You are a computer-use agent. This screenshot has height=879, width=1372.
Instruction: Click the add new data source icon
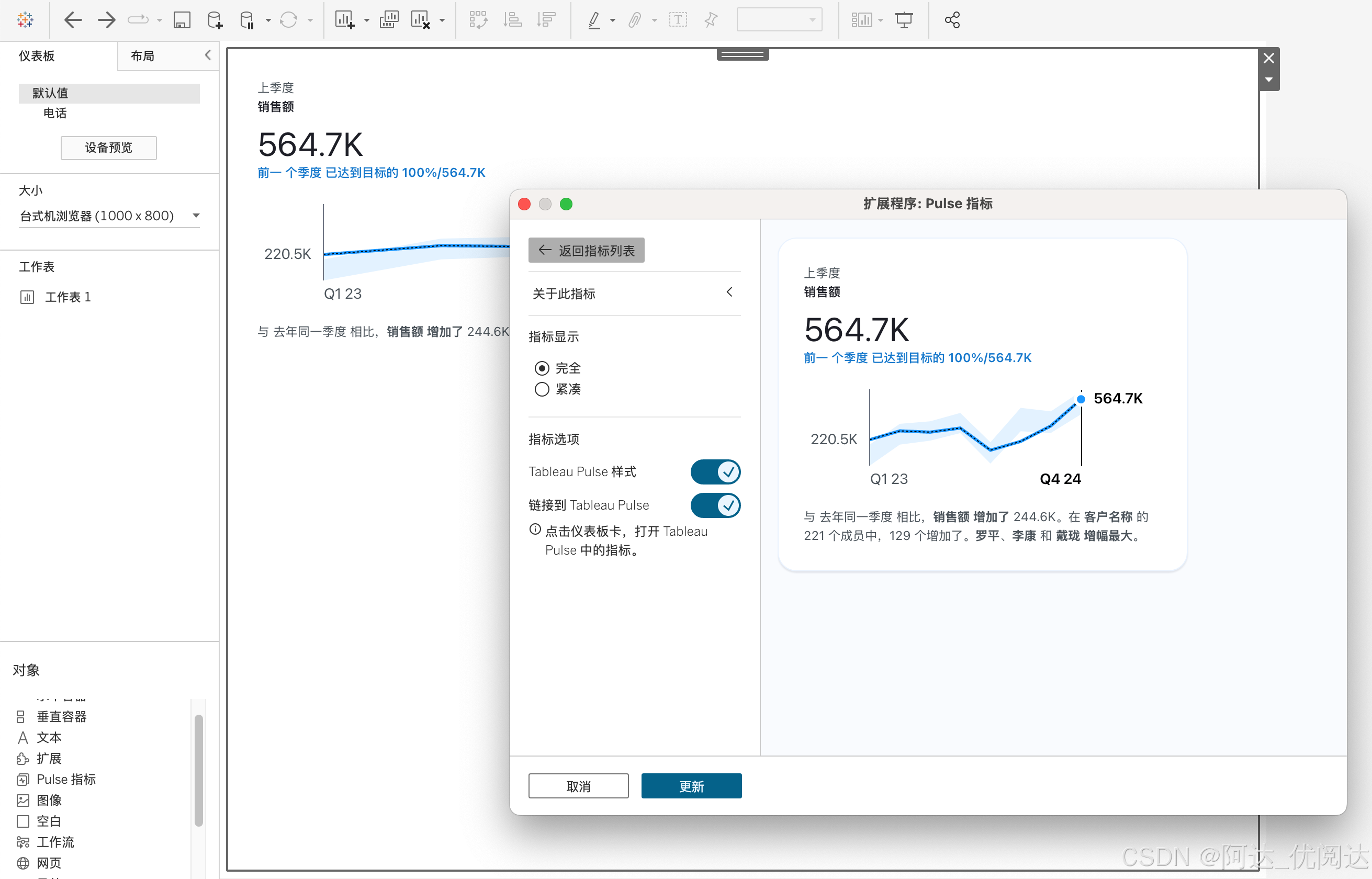click(215, 20)
